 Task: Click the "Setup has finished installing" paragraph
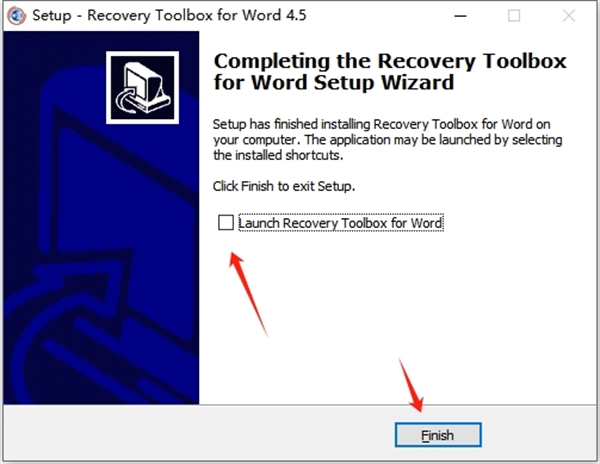[387, 140]
